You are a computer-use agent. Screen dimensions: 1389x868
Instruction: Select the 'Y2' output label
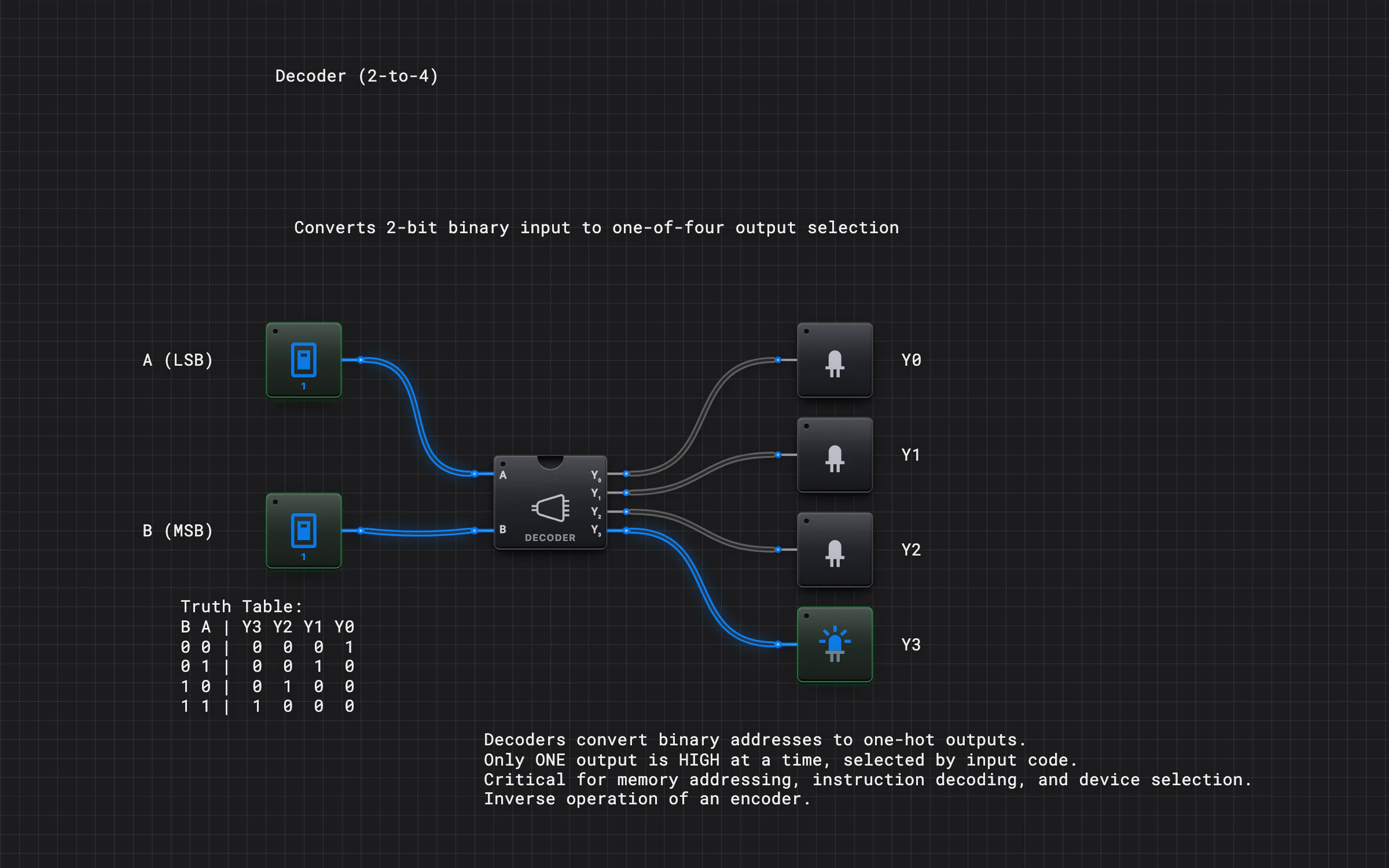click(911, 550)
